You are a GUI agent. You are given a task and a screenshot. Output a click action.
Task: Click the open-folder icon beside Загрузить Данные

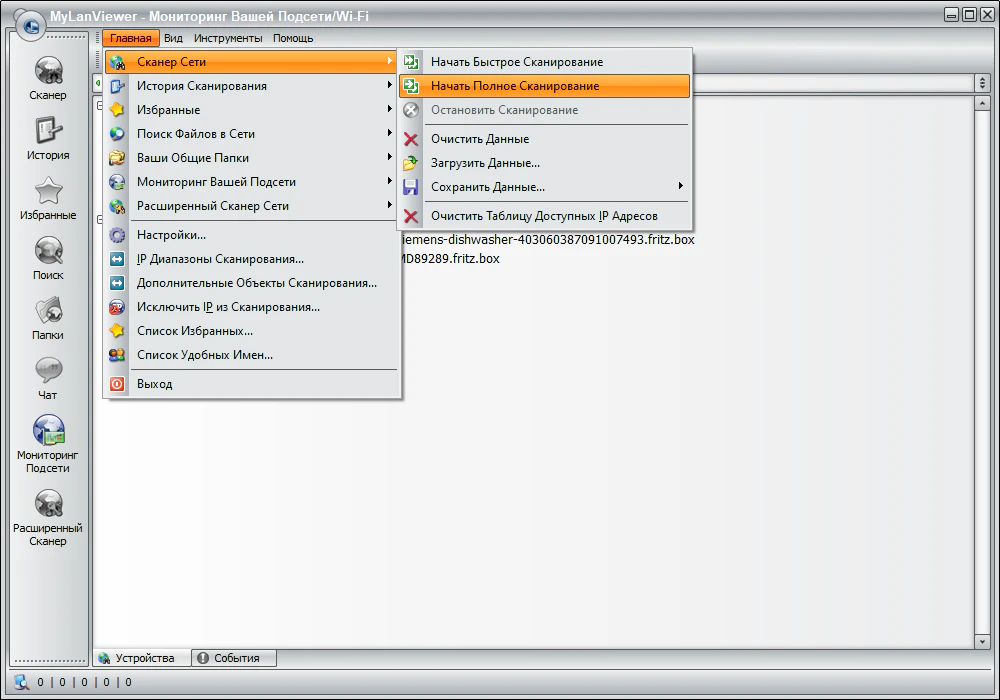[412, 163]
